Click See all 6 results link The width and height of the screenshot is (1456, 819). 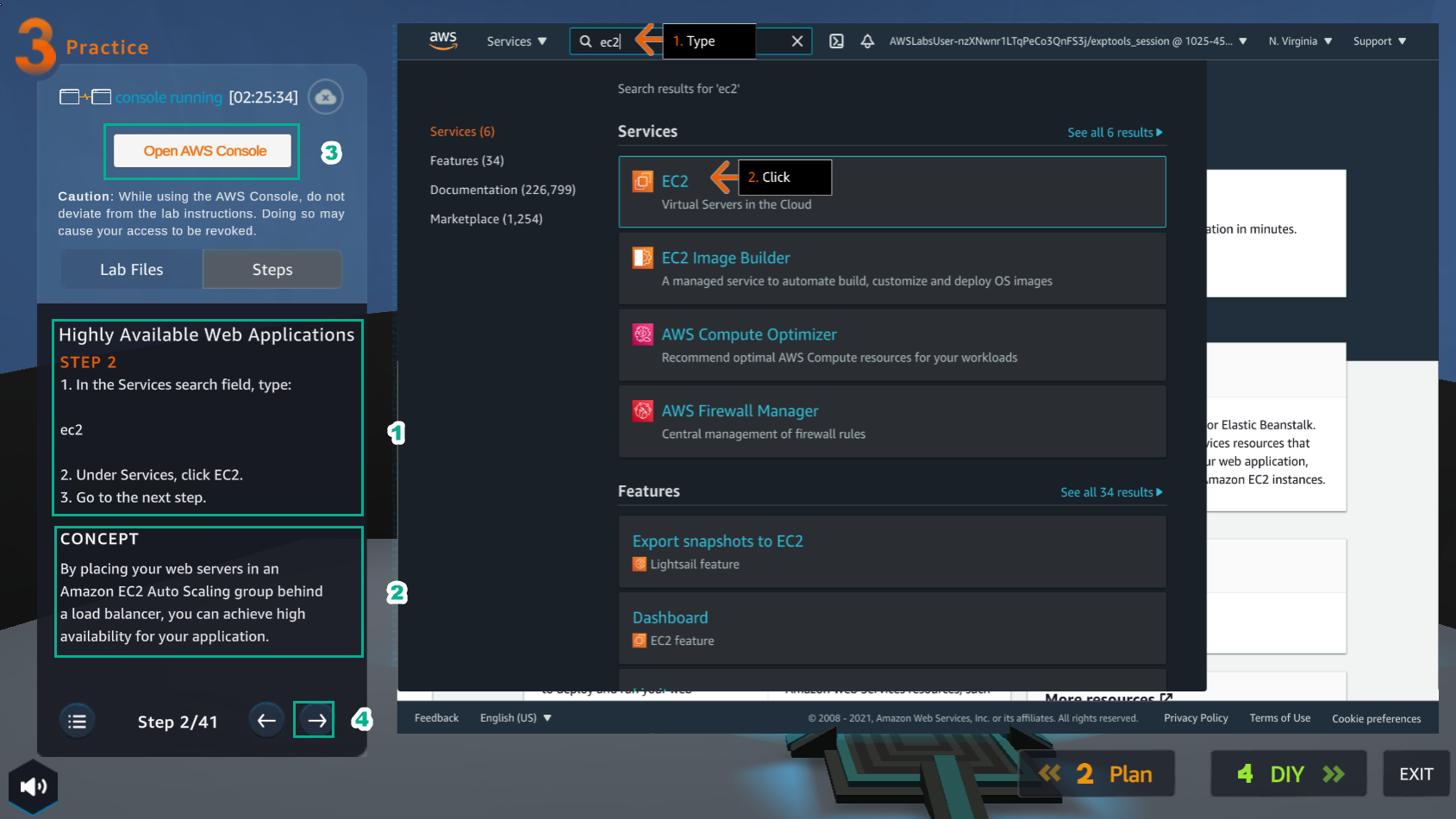pyautogui.click(x=1115, y=133)
